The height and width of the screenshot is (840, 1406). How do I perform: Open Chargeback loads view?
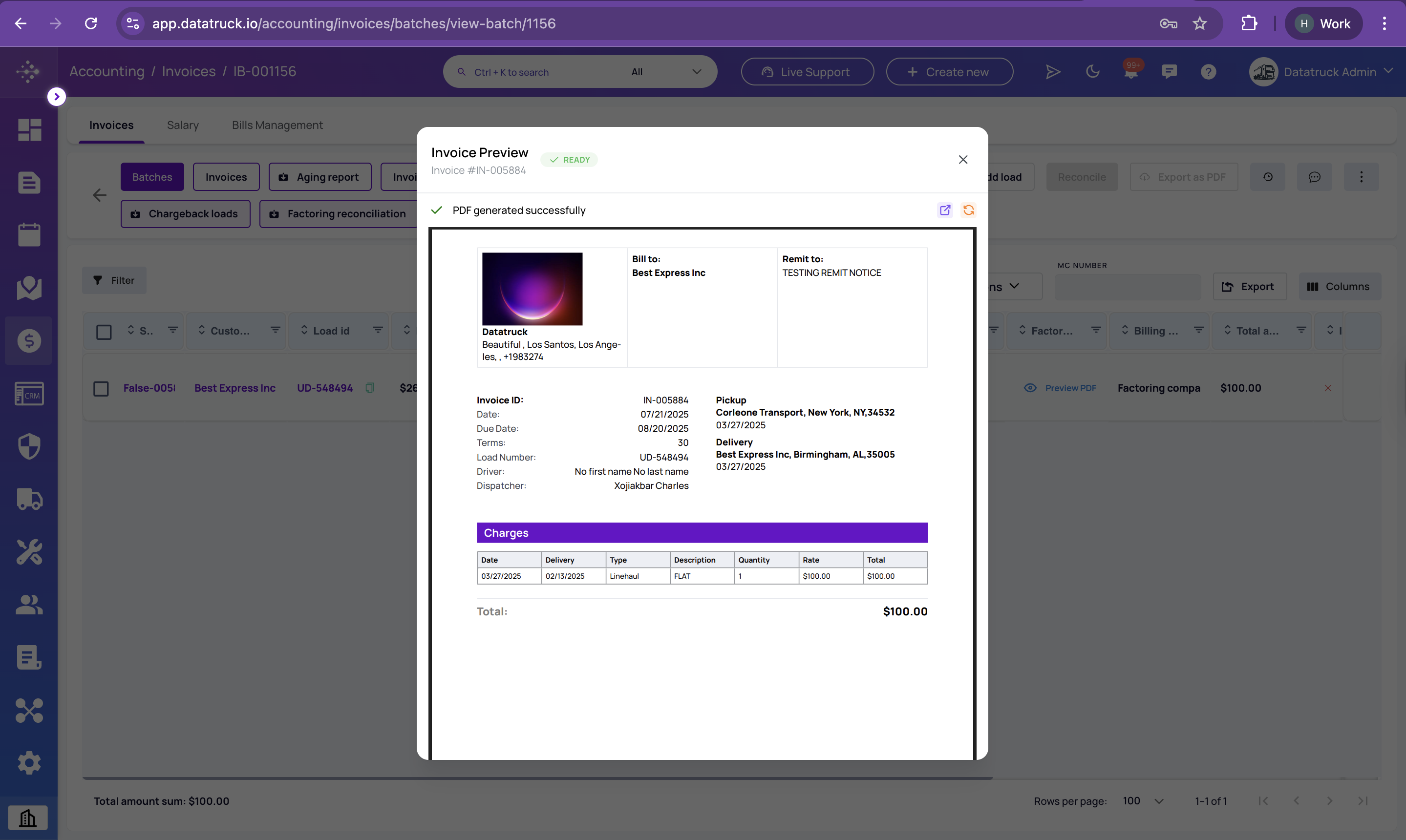[185, 214]
